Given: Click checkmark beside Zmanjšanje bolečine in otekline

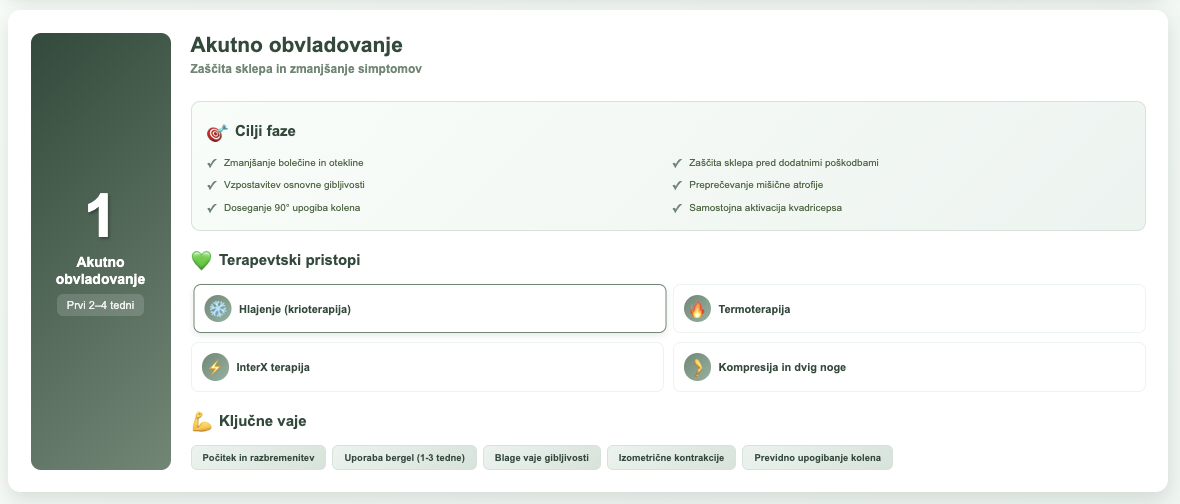Looking at the screenshot, I should coord(212,162).
